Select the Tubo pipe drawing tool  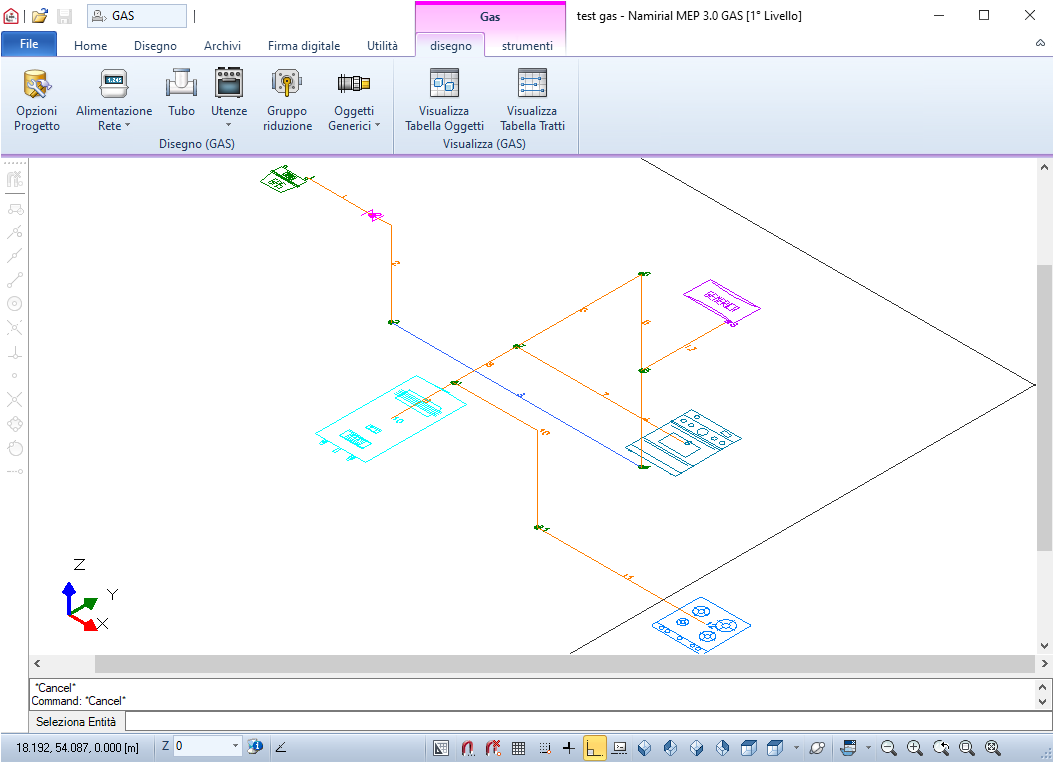[x=181, y=93]
